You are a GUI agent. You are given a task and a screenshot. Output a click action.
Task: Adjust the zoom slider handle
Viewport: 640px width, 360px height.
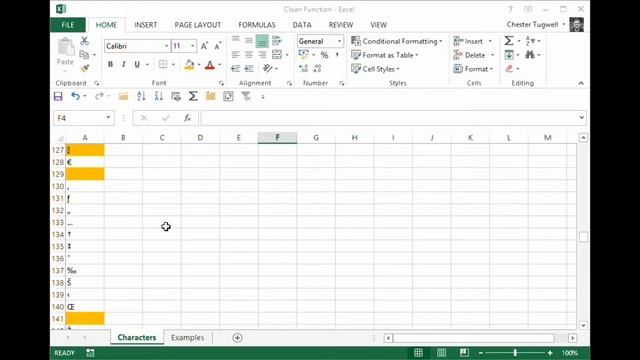[x=515, y=353]
